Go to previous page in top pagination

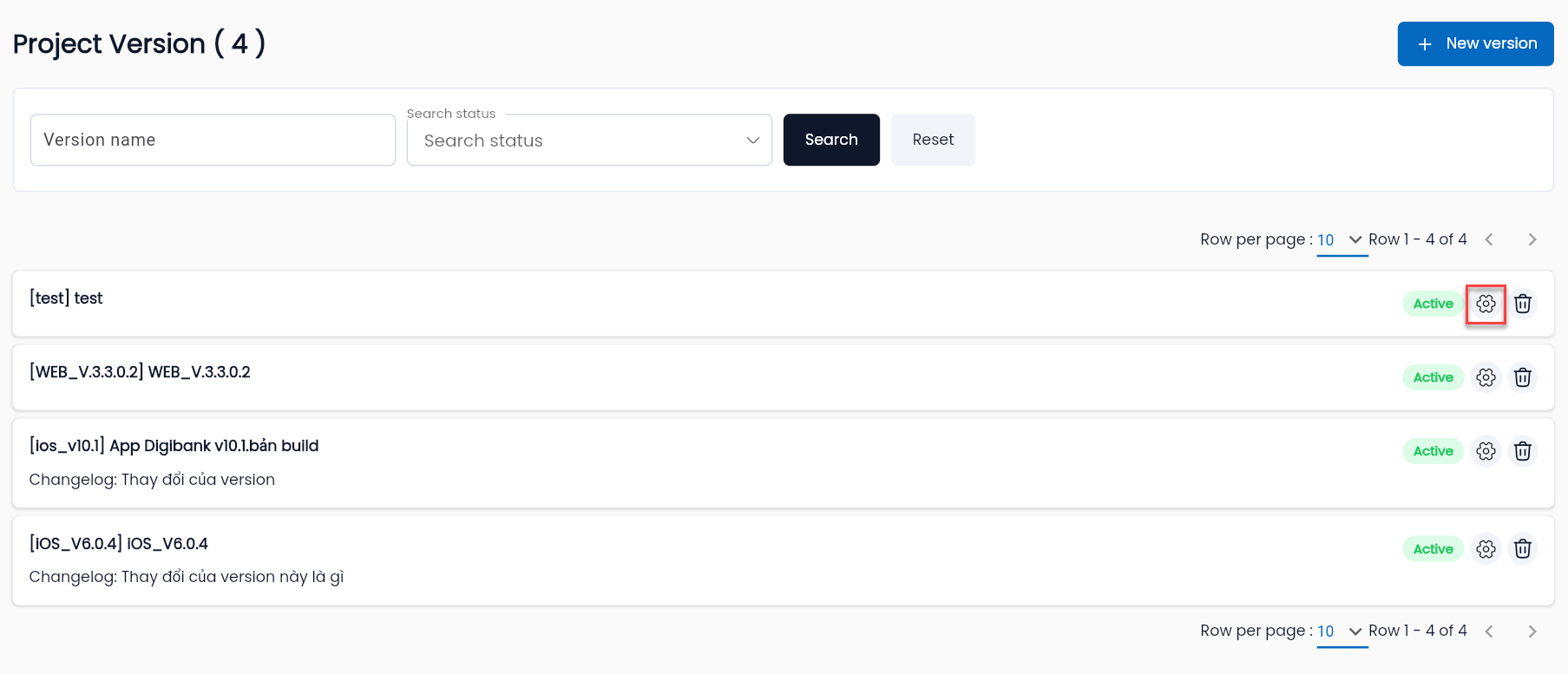[x=1489, y=239]
